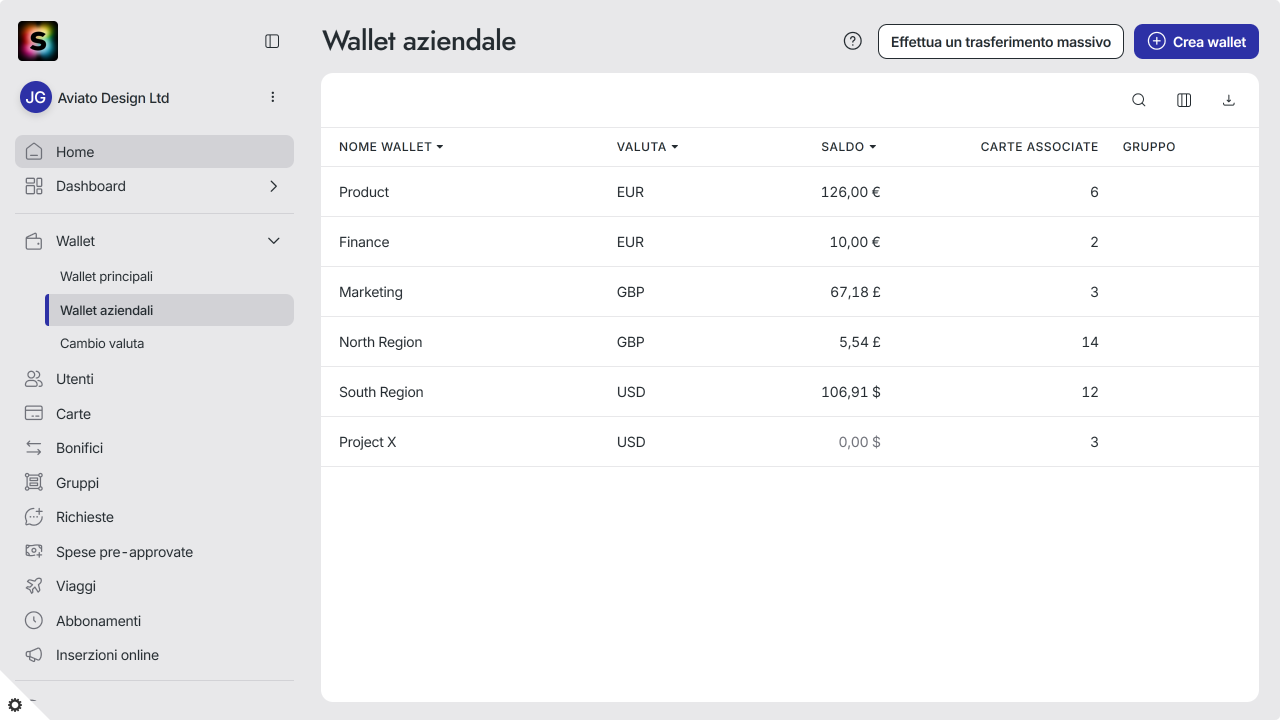The image size is (1280, 720).
Task: Open the Marketing wallet row
Action: [789, 292]
